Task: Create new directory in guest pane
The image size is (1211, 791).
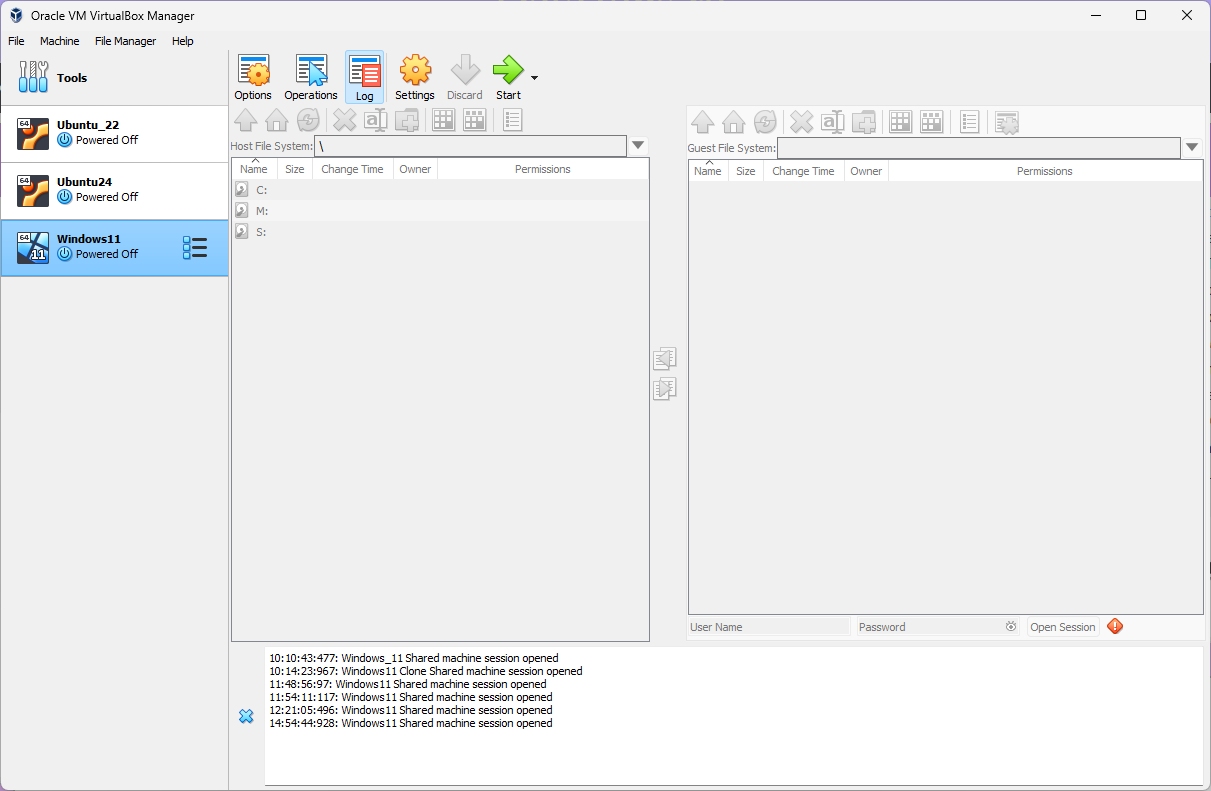Action: (863, 122)
